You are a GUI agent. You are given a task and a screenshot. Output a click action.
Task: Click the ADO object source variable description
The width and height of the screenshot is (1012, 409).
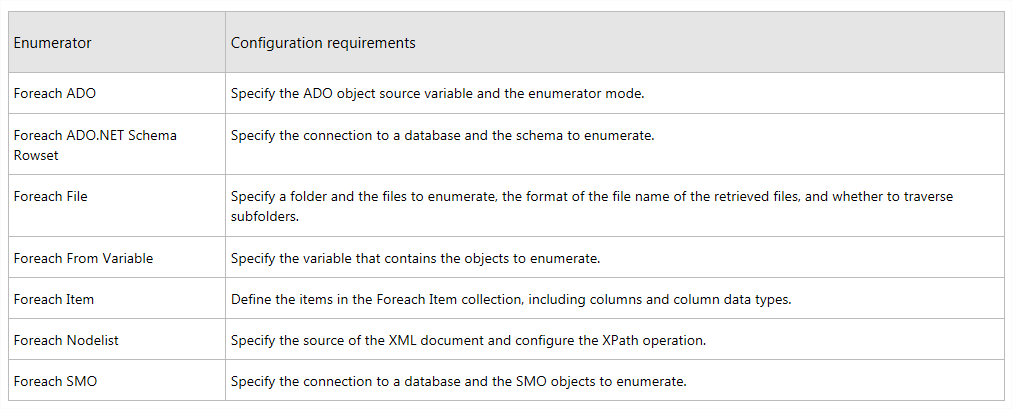(x=437, y=94)
